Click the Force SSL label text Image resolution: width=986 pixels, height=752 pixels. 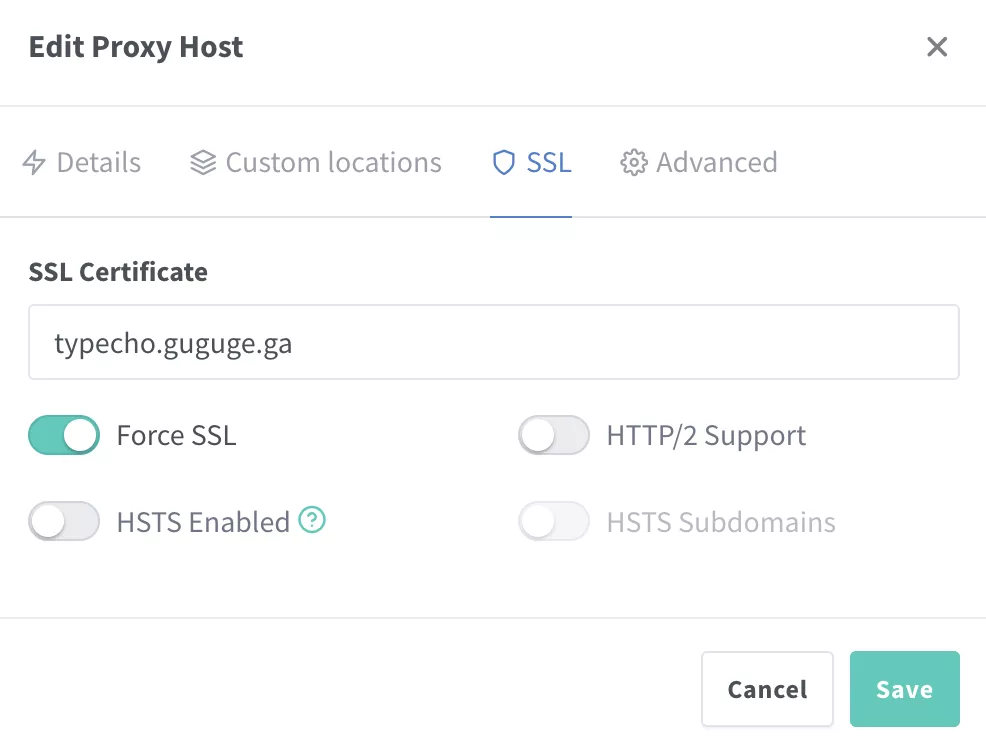click(176, 436)
